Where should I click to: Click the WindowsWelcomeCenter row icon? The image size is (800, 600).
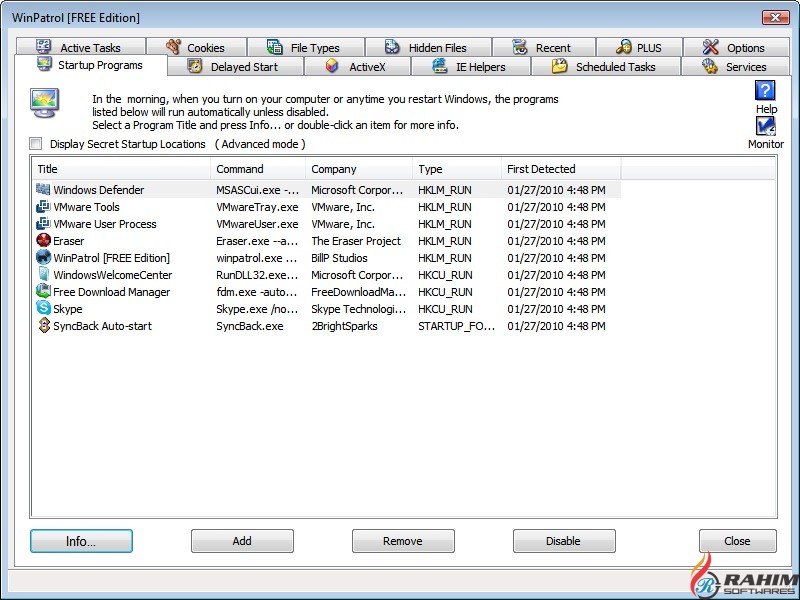[44, 274]
